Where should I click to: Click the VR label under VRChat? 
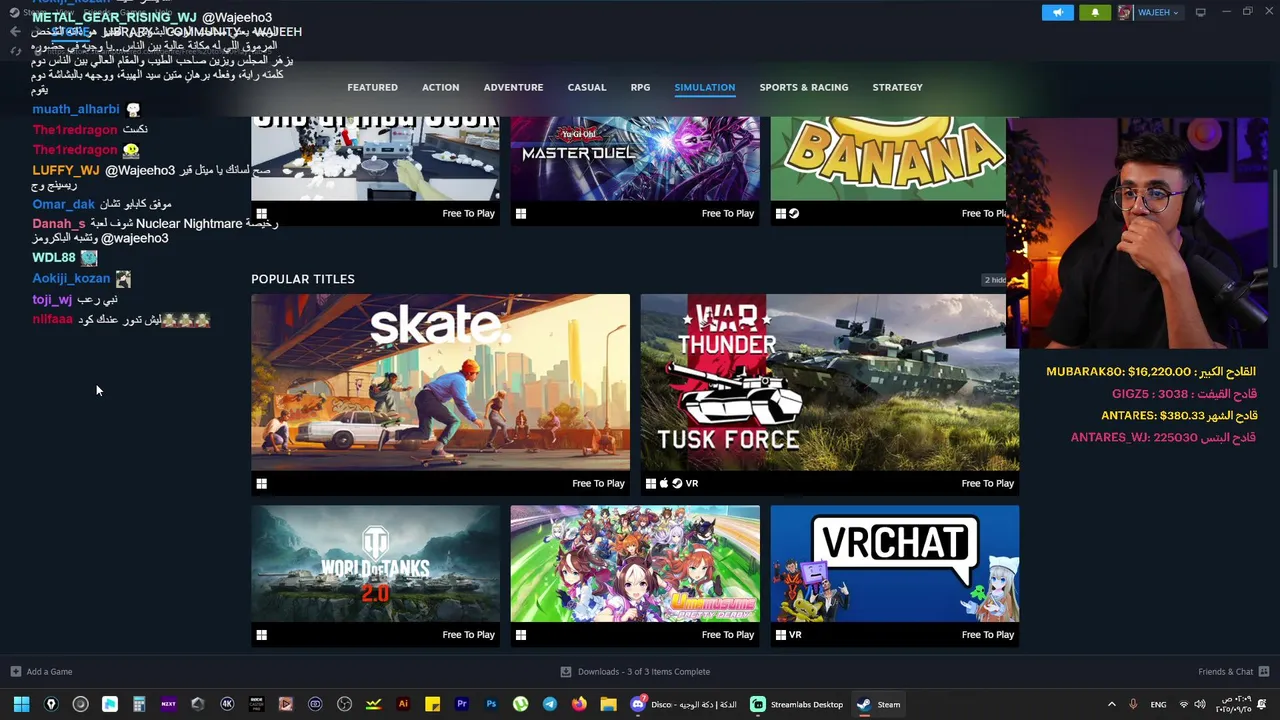795,634
